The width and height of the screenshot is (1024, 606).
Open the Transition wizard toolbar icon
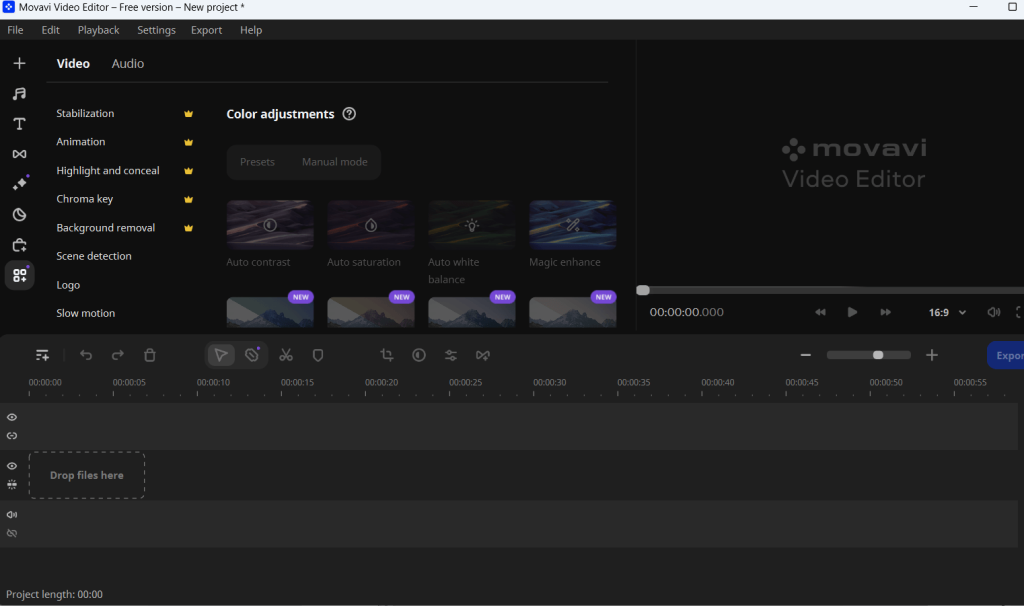click(483, 355)
